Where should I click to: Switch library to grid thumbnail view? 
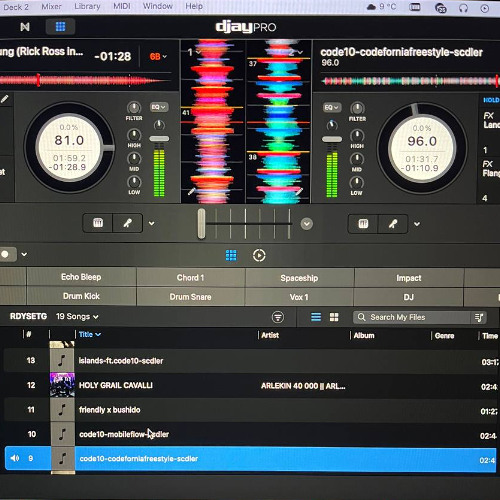click(334, 317)
